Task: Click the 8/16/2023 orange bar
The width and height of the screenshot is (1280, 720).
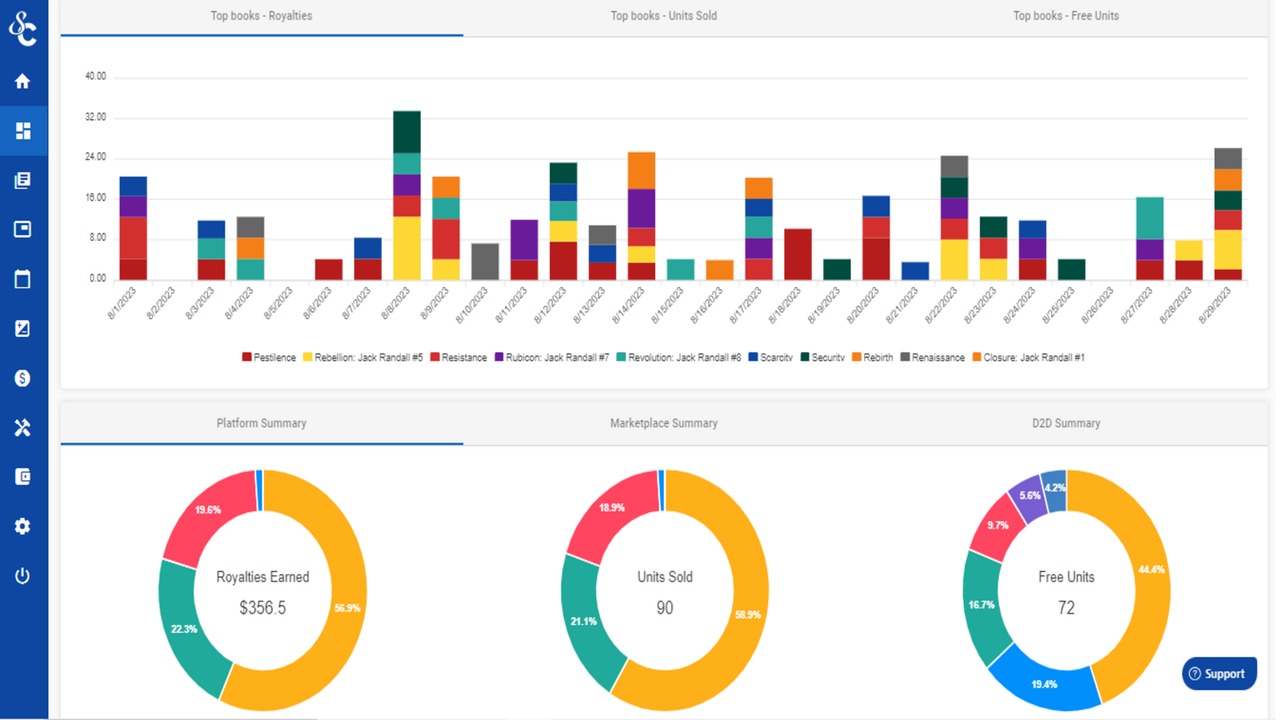Action: (720, 269)
